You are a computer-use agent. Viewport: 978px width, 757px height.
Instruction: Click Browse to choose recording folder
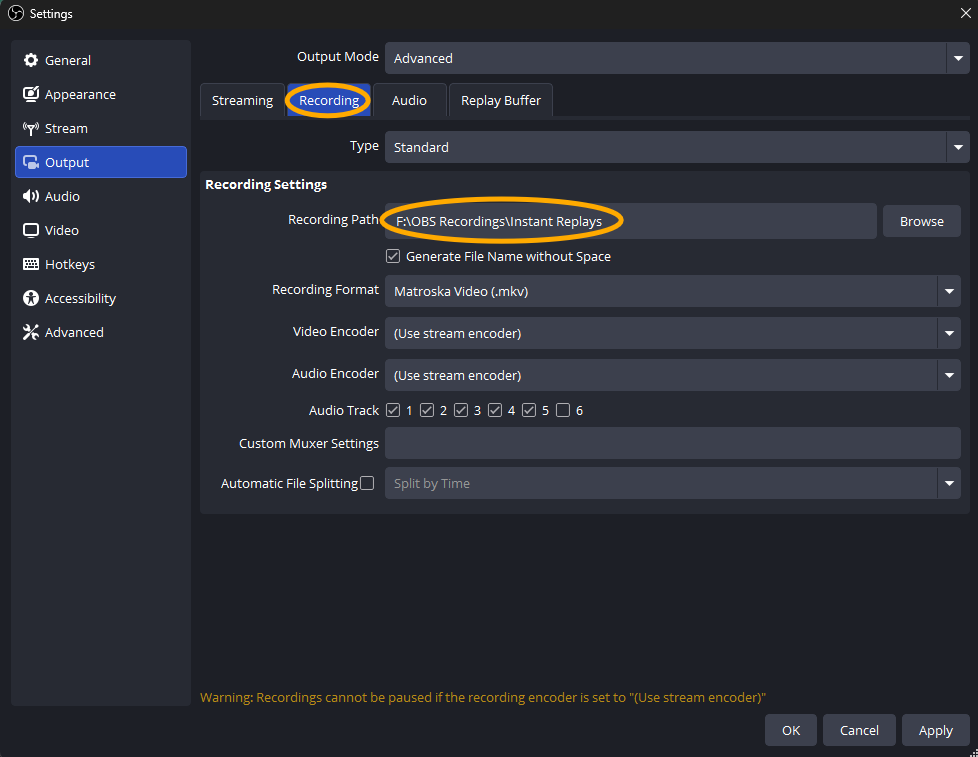tap(921, 221)
